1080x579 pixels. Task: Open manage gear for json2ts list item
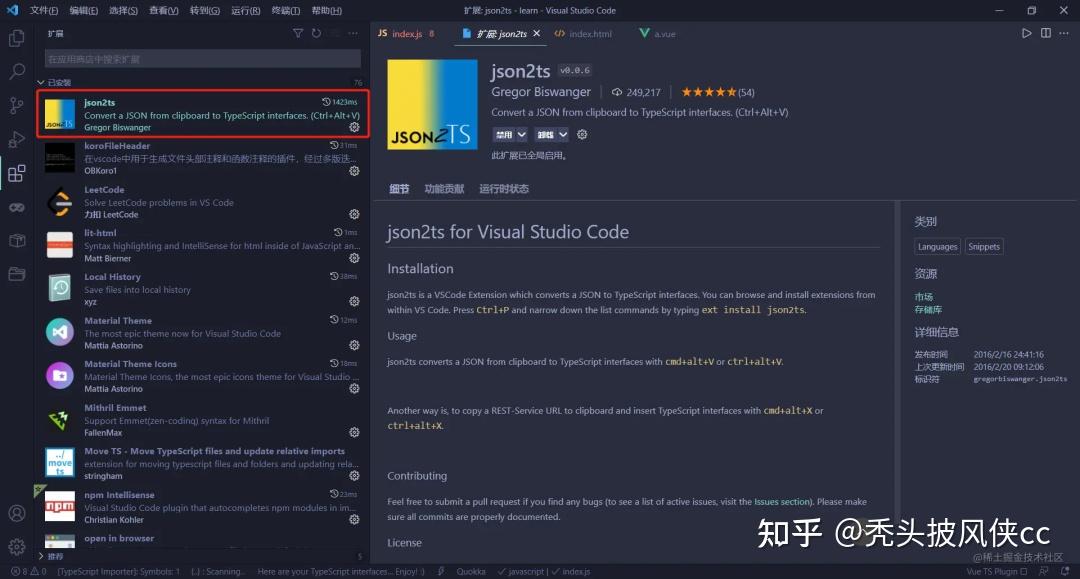(354, 127)
